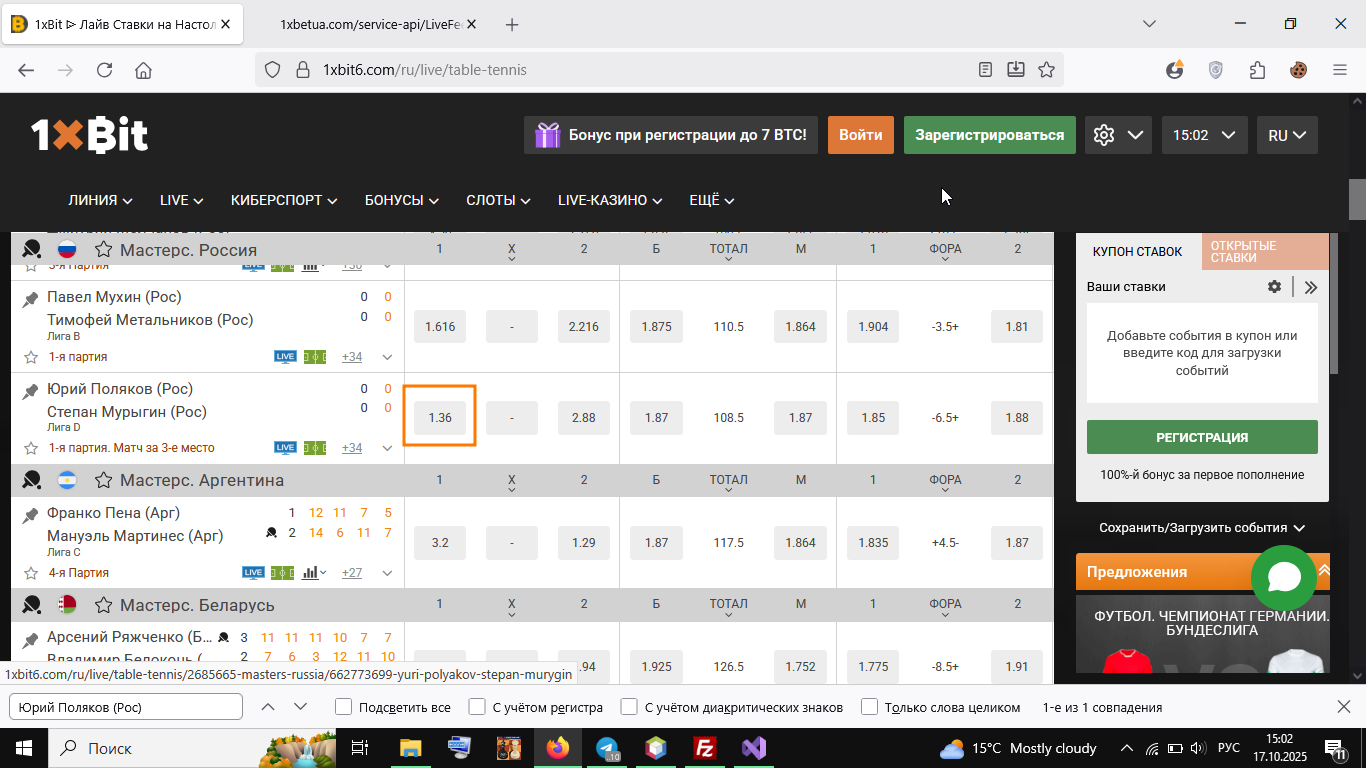1366x768 pixels.
Task: Open live stream for Павел Мухин match
Action: click(x=285, y=357)
